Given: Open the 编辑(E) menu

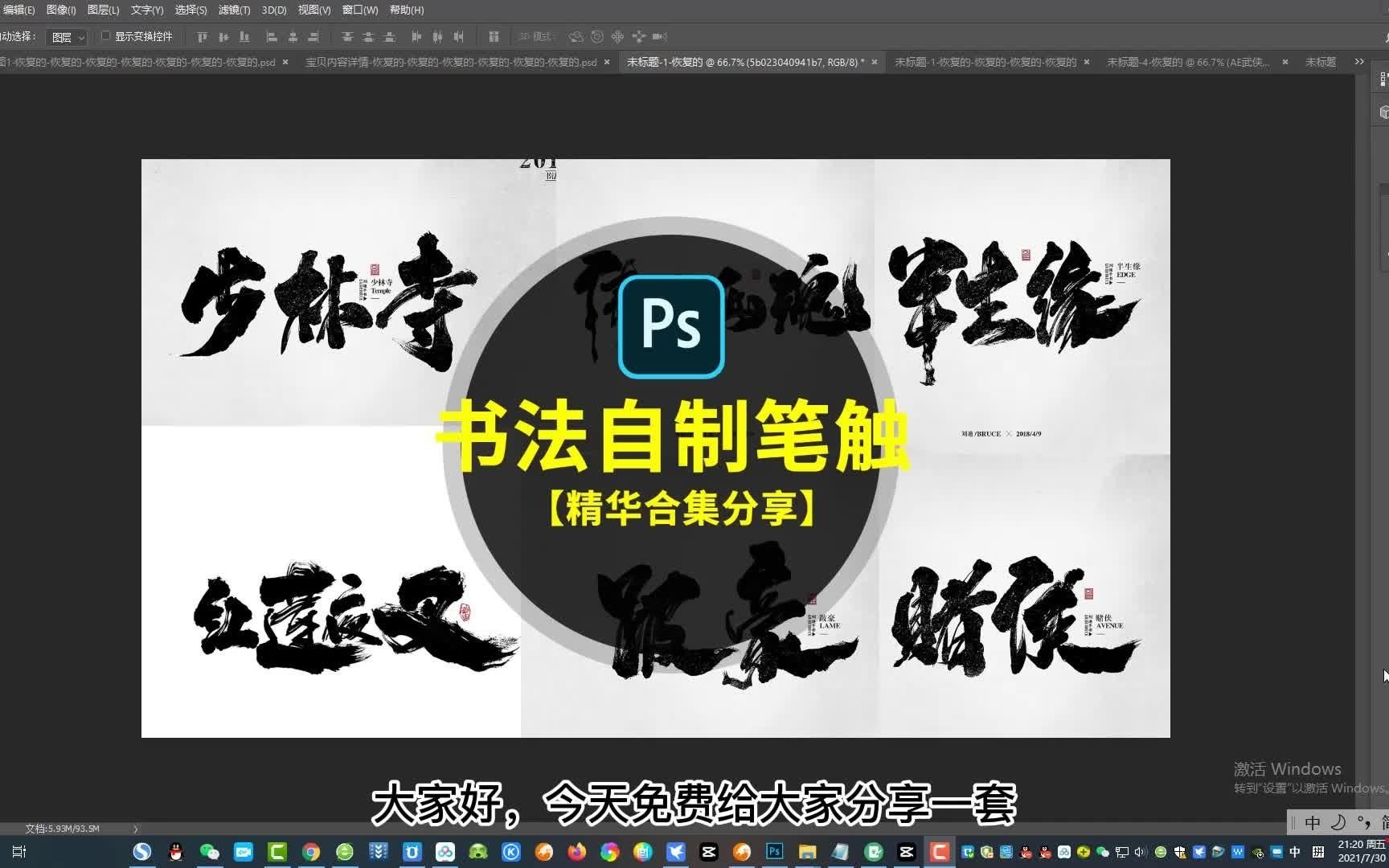Looking at the screenshot, I should point(18,10).
